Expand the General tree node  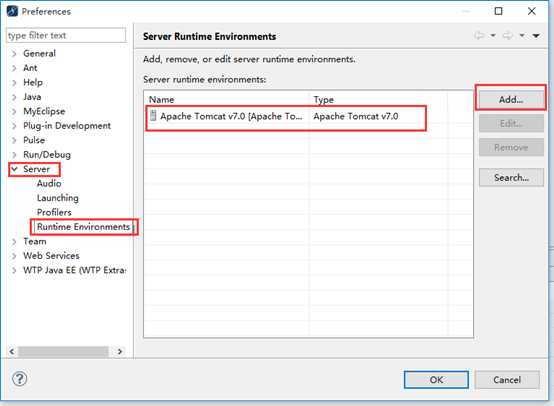click(x=14, y=54)
